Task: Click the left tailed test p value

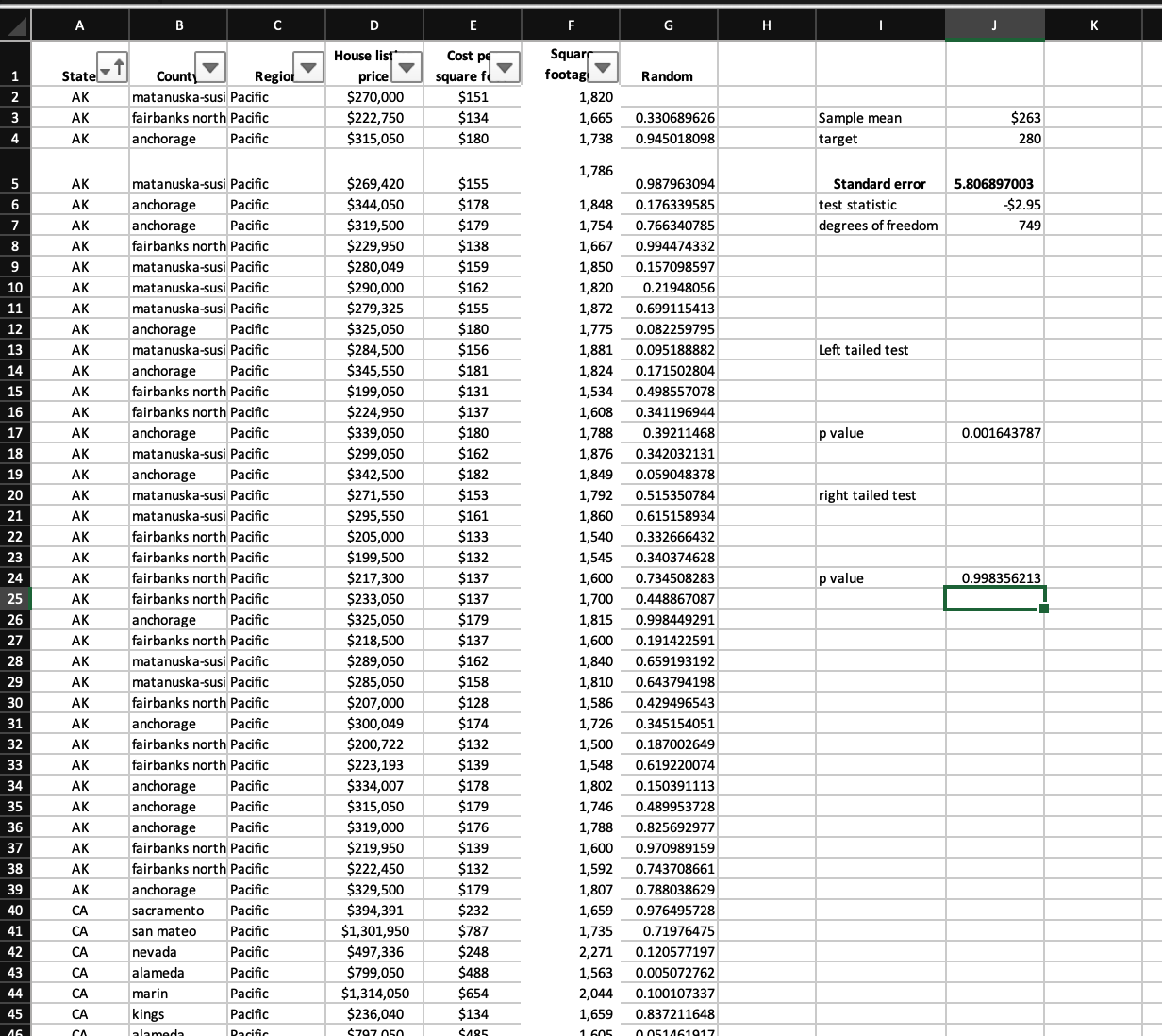Action: [x=994, y=432]
